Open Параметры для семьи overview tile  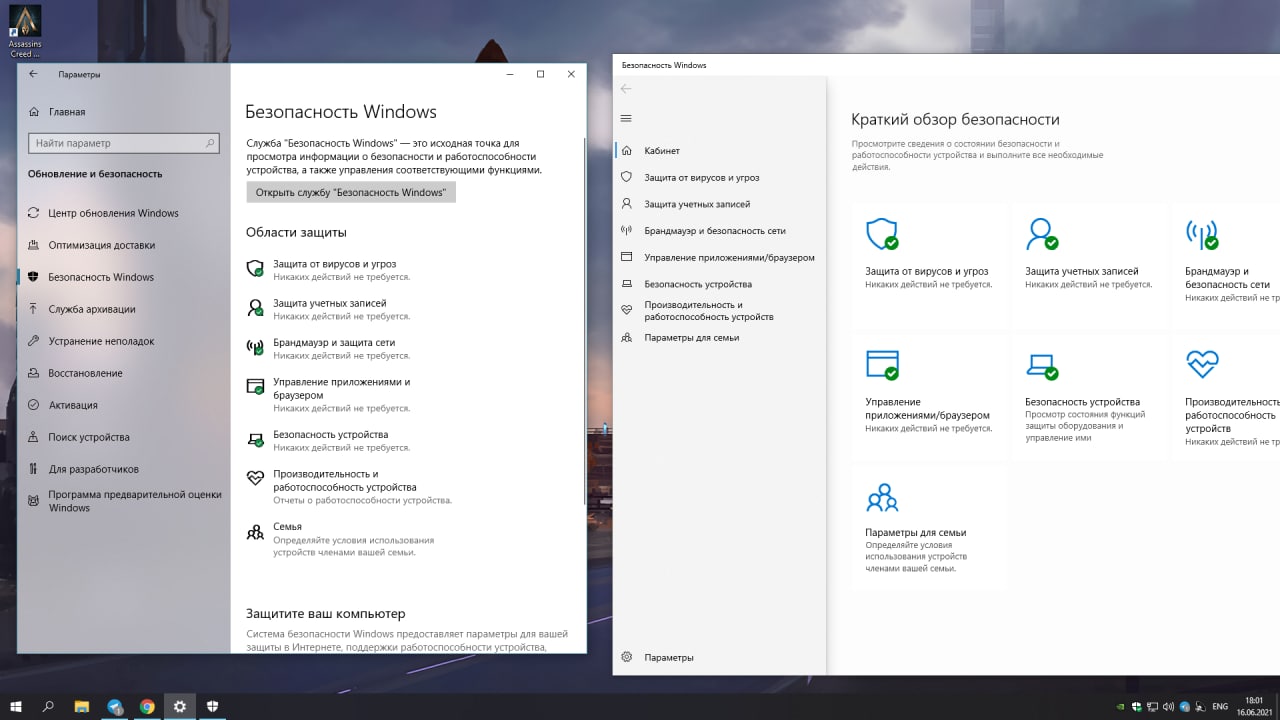[x=930, y=527]
